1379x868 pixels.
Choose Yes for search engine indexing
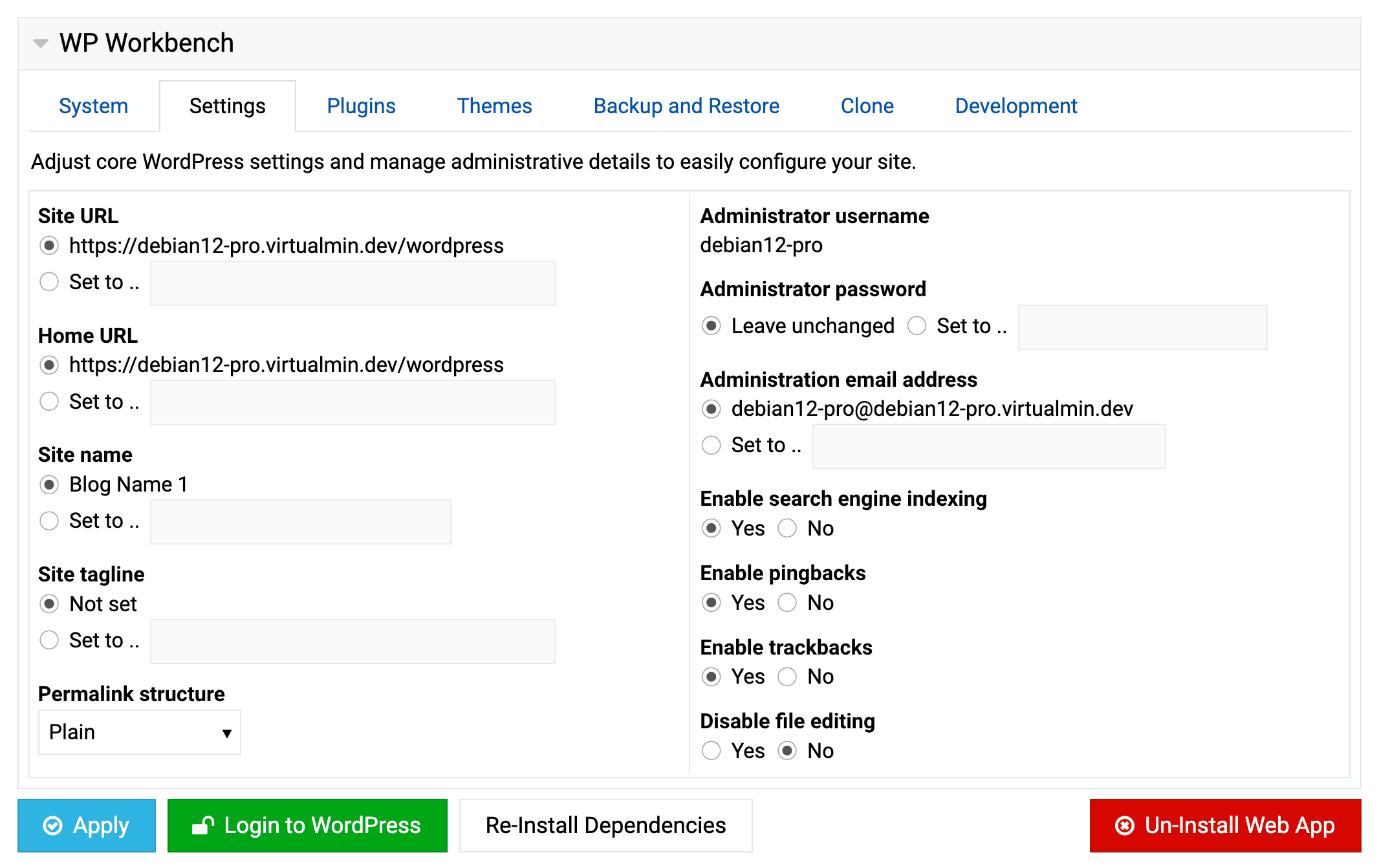(x=711, y=528)
